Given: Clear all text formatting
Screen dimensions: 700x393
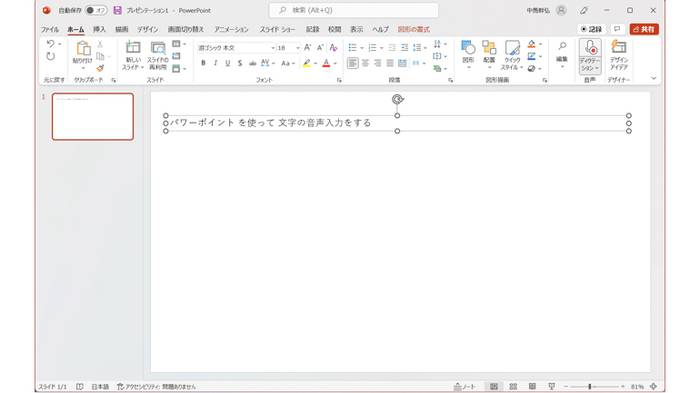Looking at the screenshot, I should (333, 48).
